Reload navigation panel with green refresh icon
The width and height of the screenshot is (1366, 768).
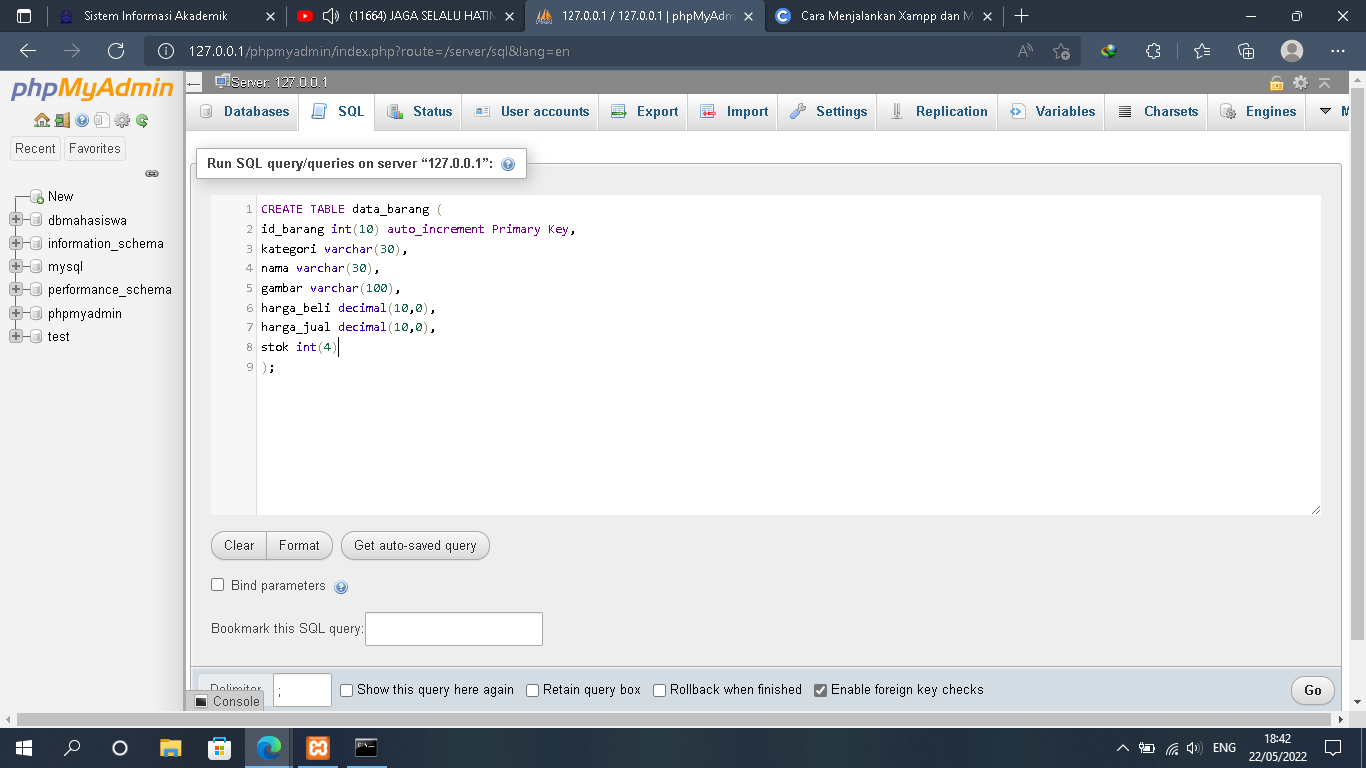(142, 121)
